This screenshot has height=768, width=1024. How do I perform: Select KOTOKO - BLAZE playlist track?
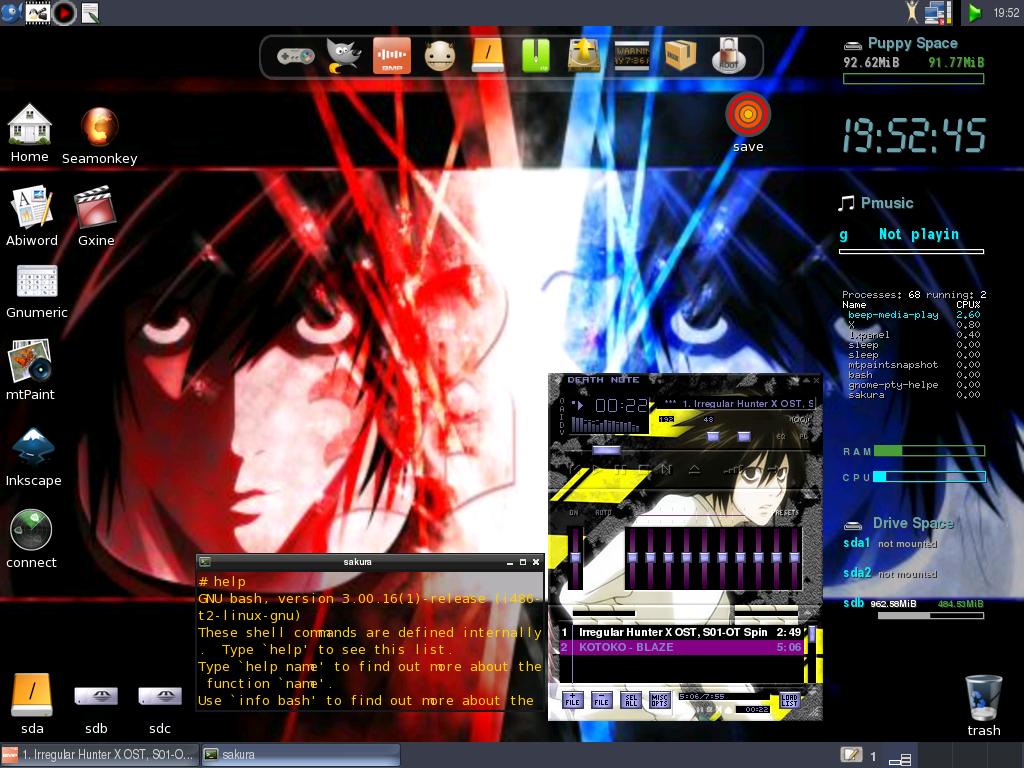click(x=681, y=647)
